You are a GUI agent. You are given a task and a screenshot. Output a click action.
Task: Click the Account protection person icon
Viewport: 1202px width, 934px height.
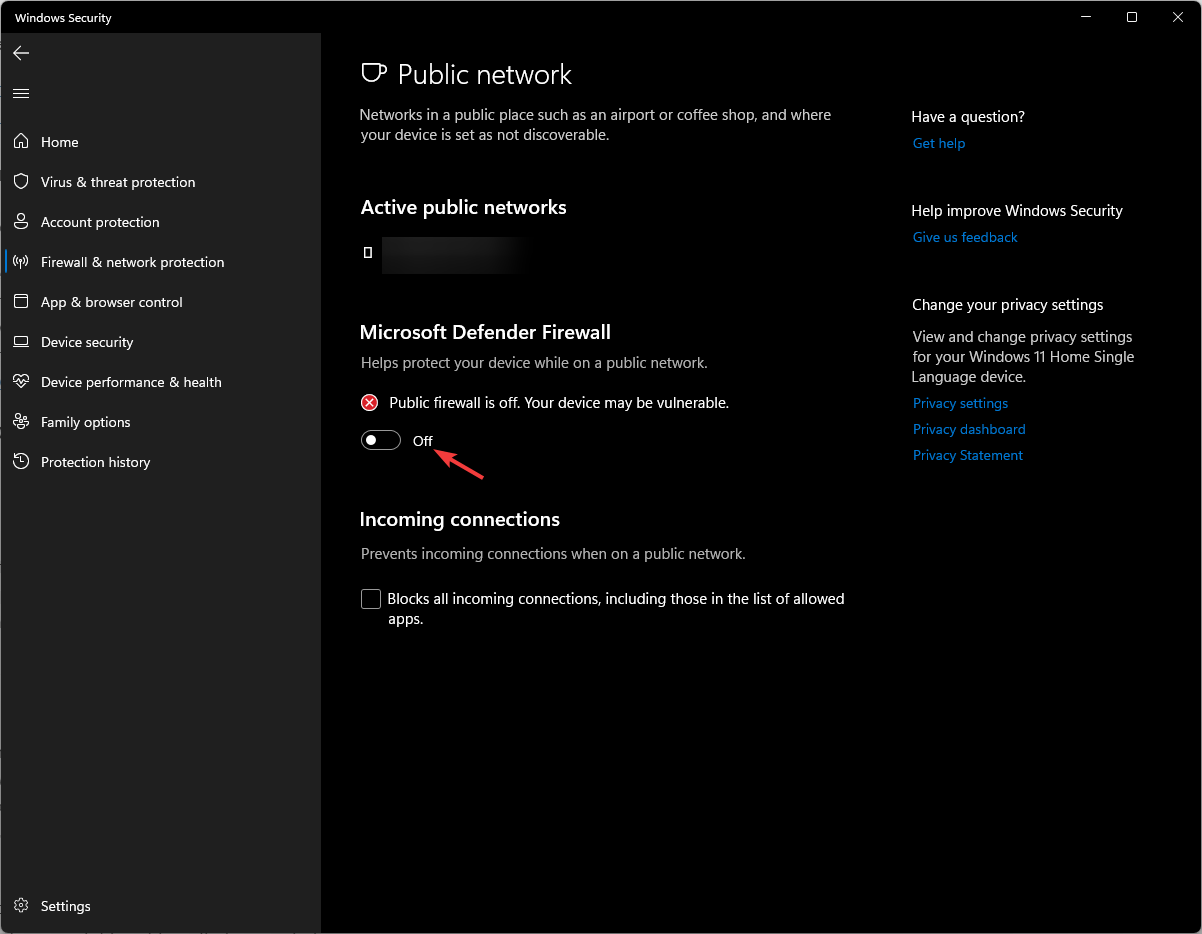coord(21,222)
